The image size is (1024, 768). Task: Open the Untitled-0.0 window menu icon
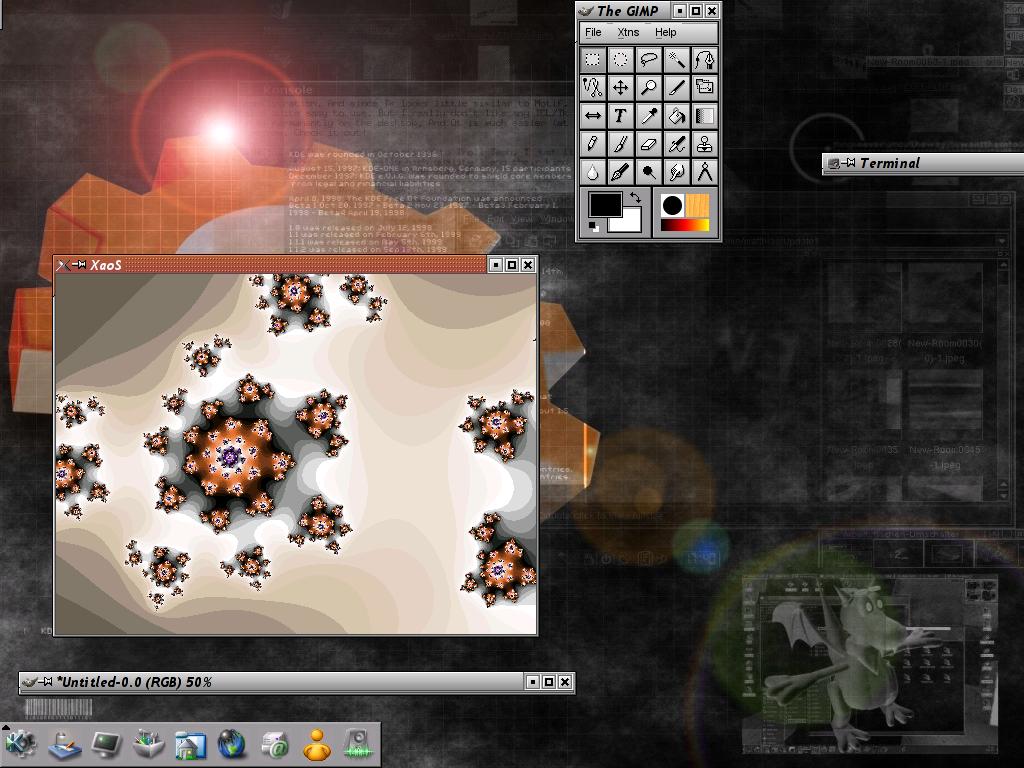pyautogui.click(x=29, y=682)
